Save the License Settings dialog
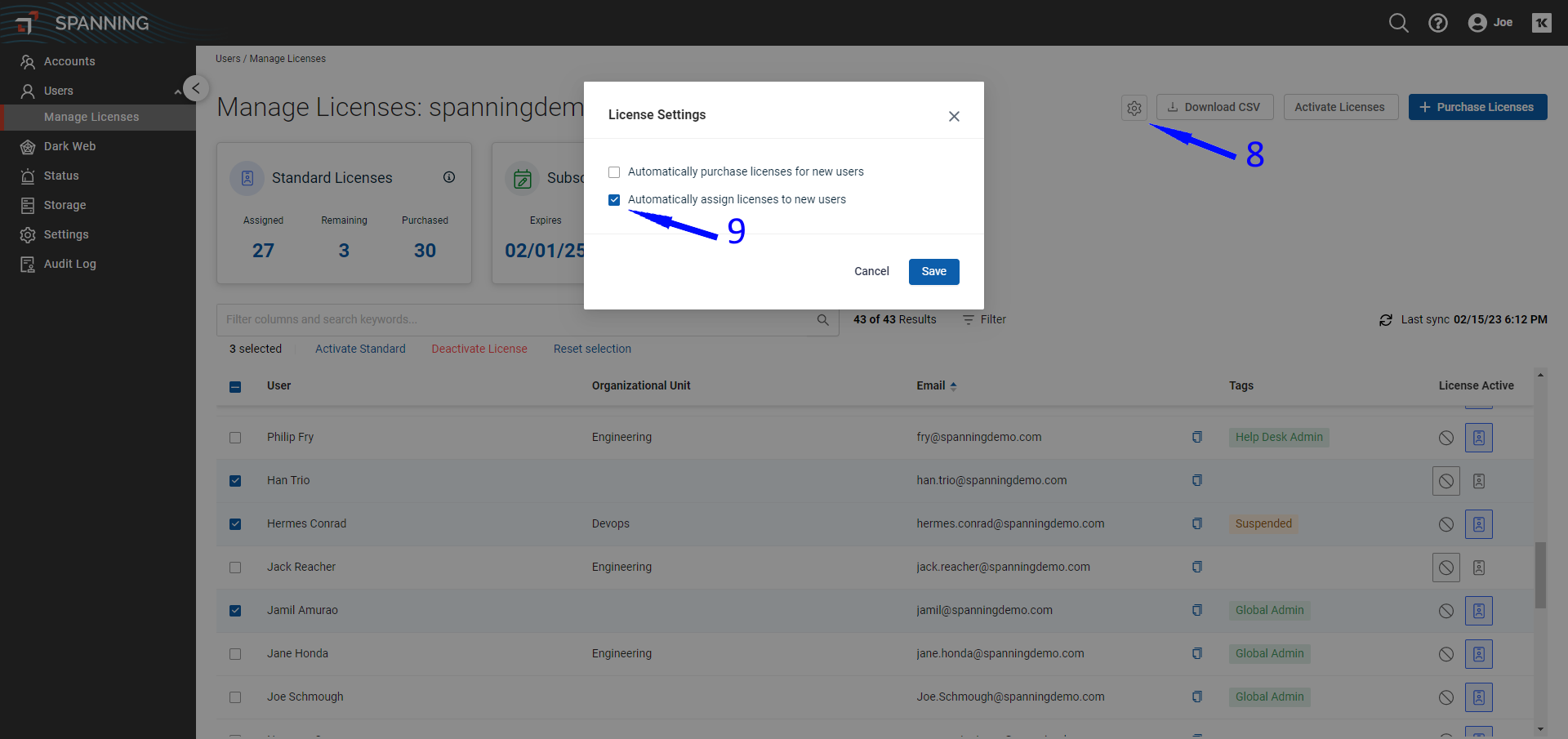The width and height of the screenshot is (1568, 739). coord(933,272)
